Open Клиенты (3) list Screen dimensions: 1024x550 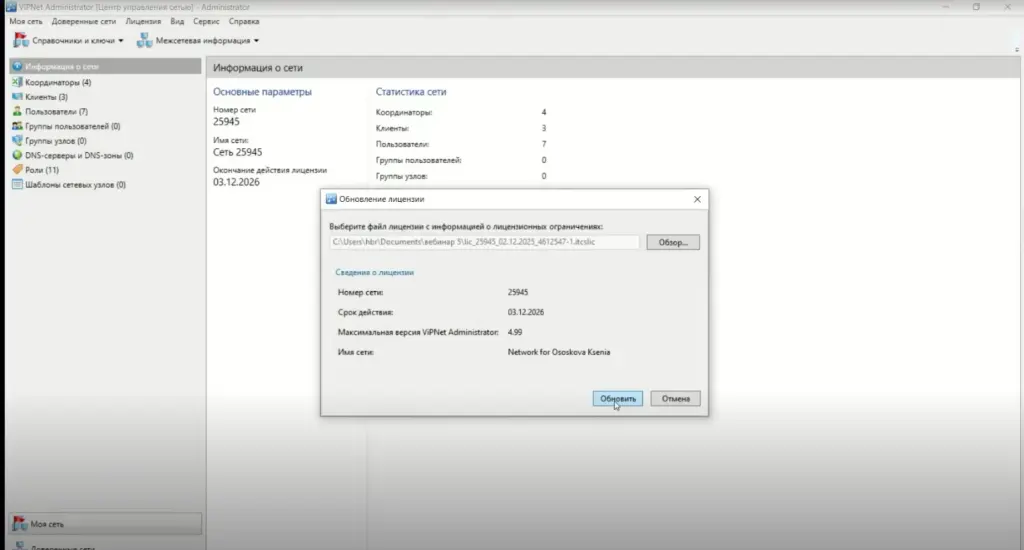[46, 97]
